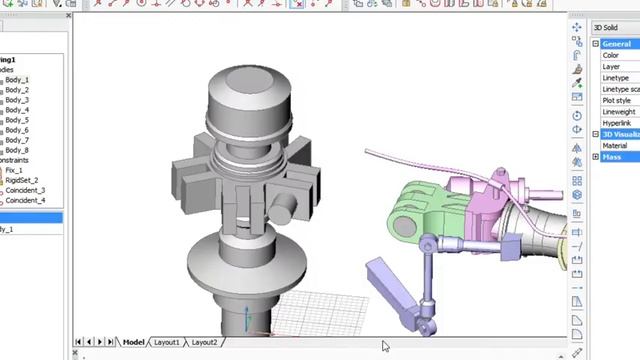Select the Coincident_4 constraint
Image resolution: width=640 pixels, height=360 pixels.
25,200
